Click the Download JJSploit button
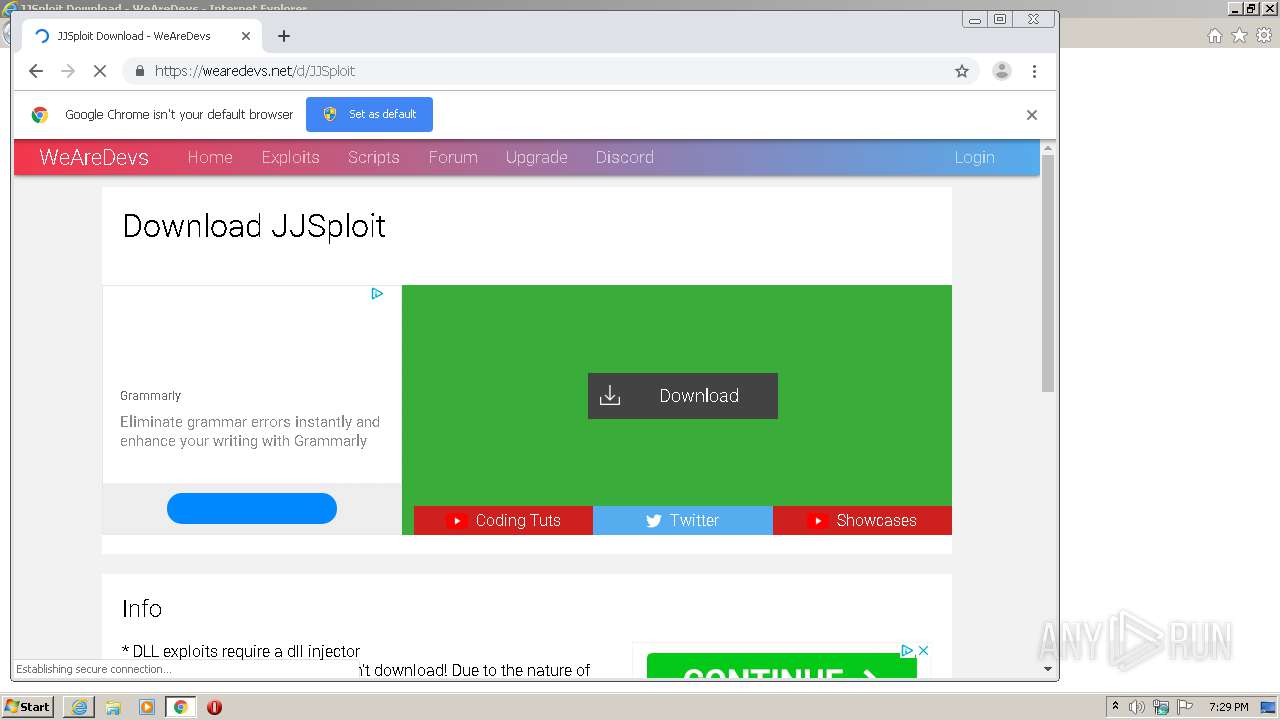1280x720 pixels. click(683, 396)
